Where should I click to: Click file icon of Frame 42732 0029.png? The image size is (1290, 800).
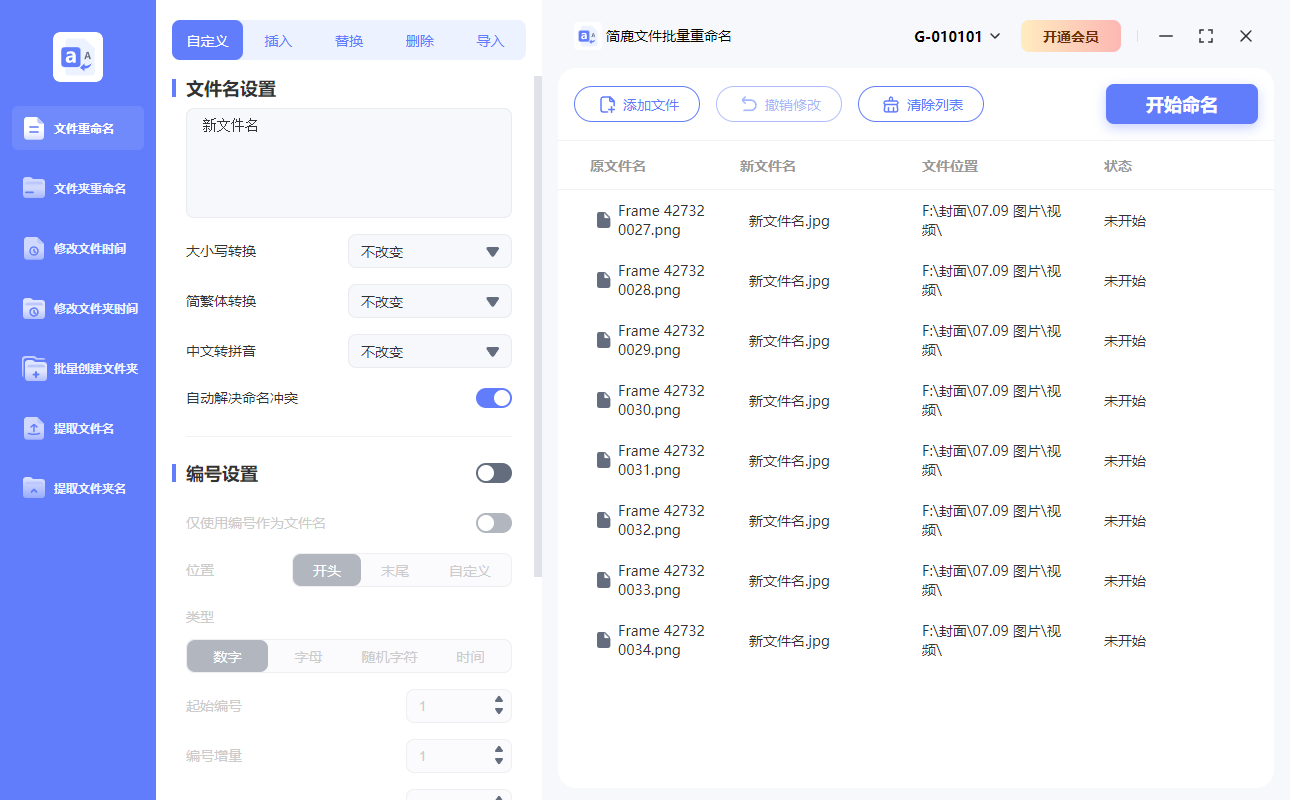click(603, 340)
